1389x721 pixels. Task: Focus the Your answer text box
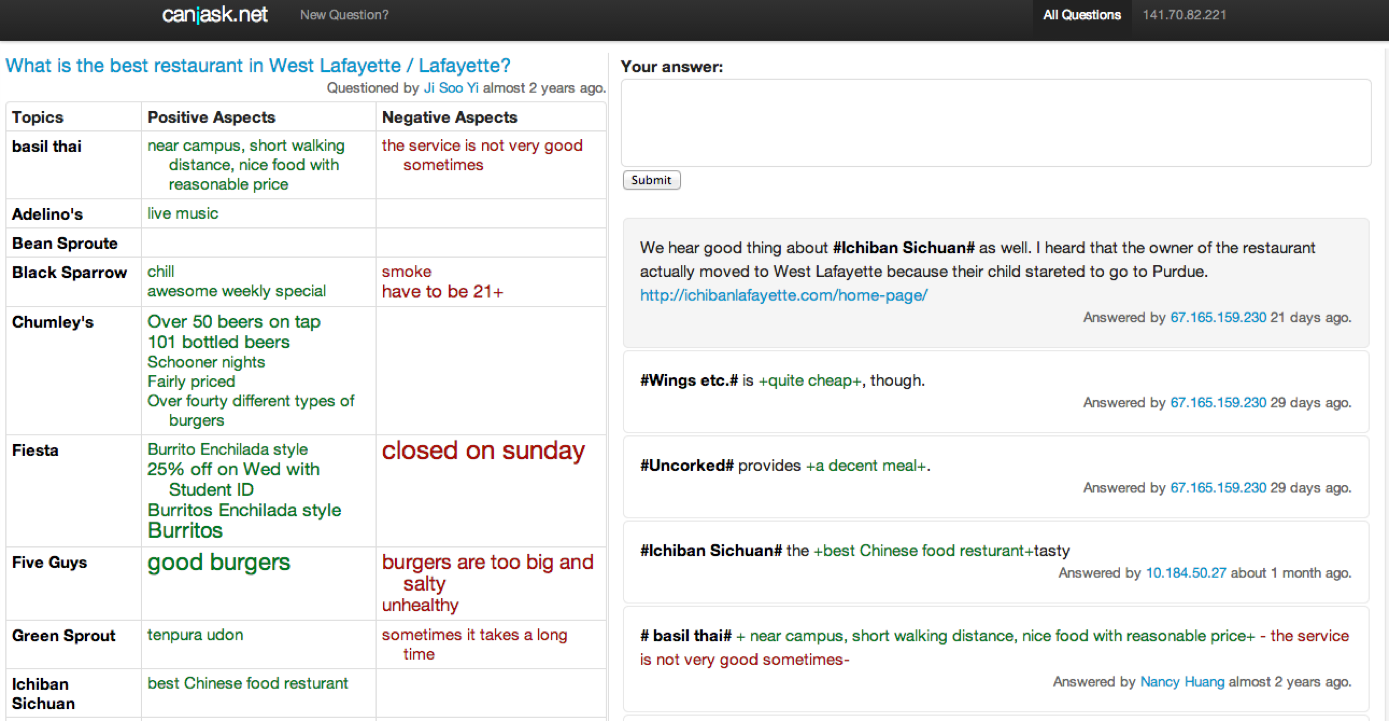coord(996,123)
